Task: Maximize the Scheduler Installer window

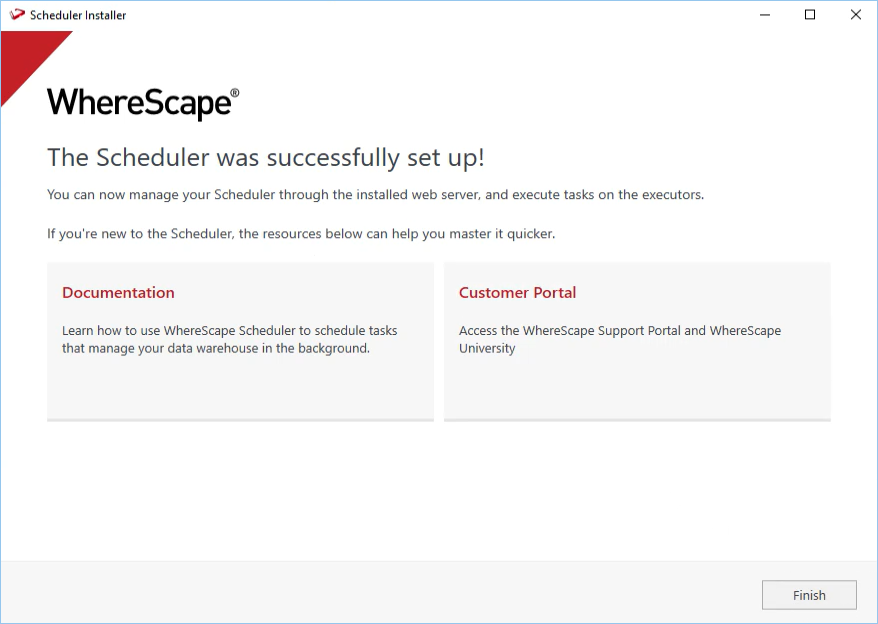Action: (x=810, y=15)
